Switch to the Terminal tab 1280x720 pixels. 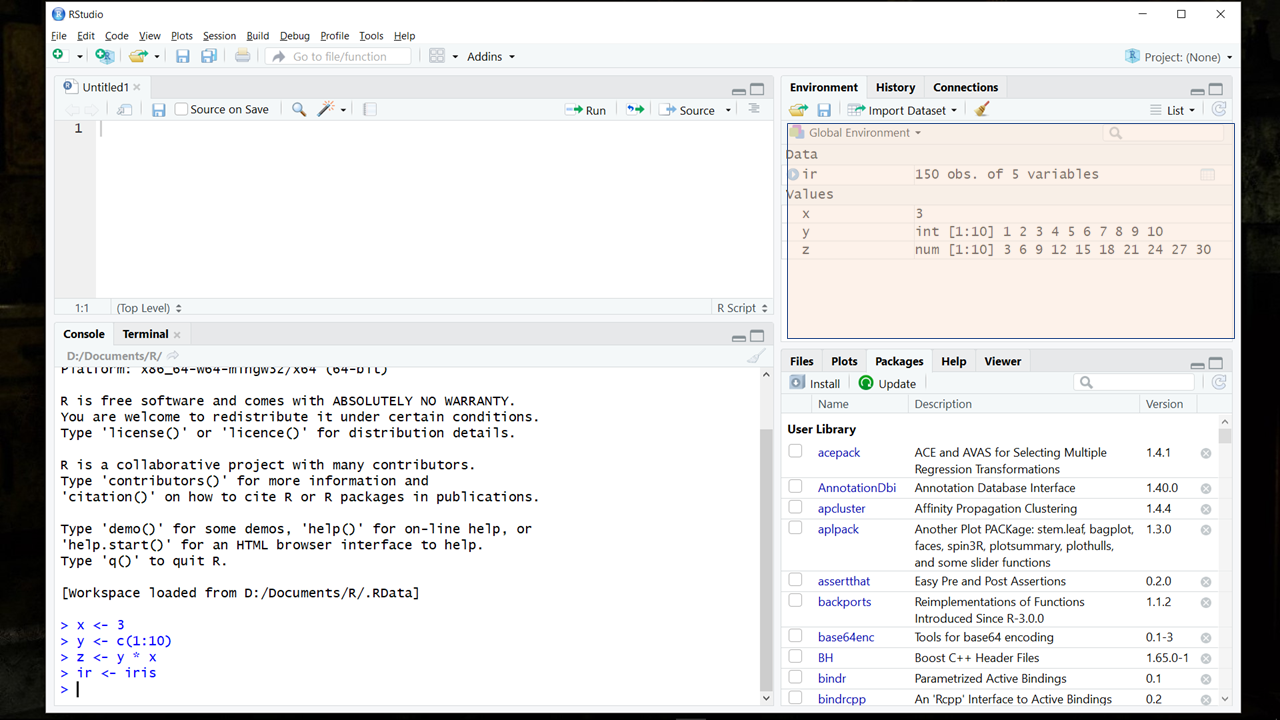(x=145, y=334)
